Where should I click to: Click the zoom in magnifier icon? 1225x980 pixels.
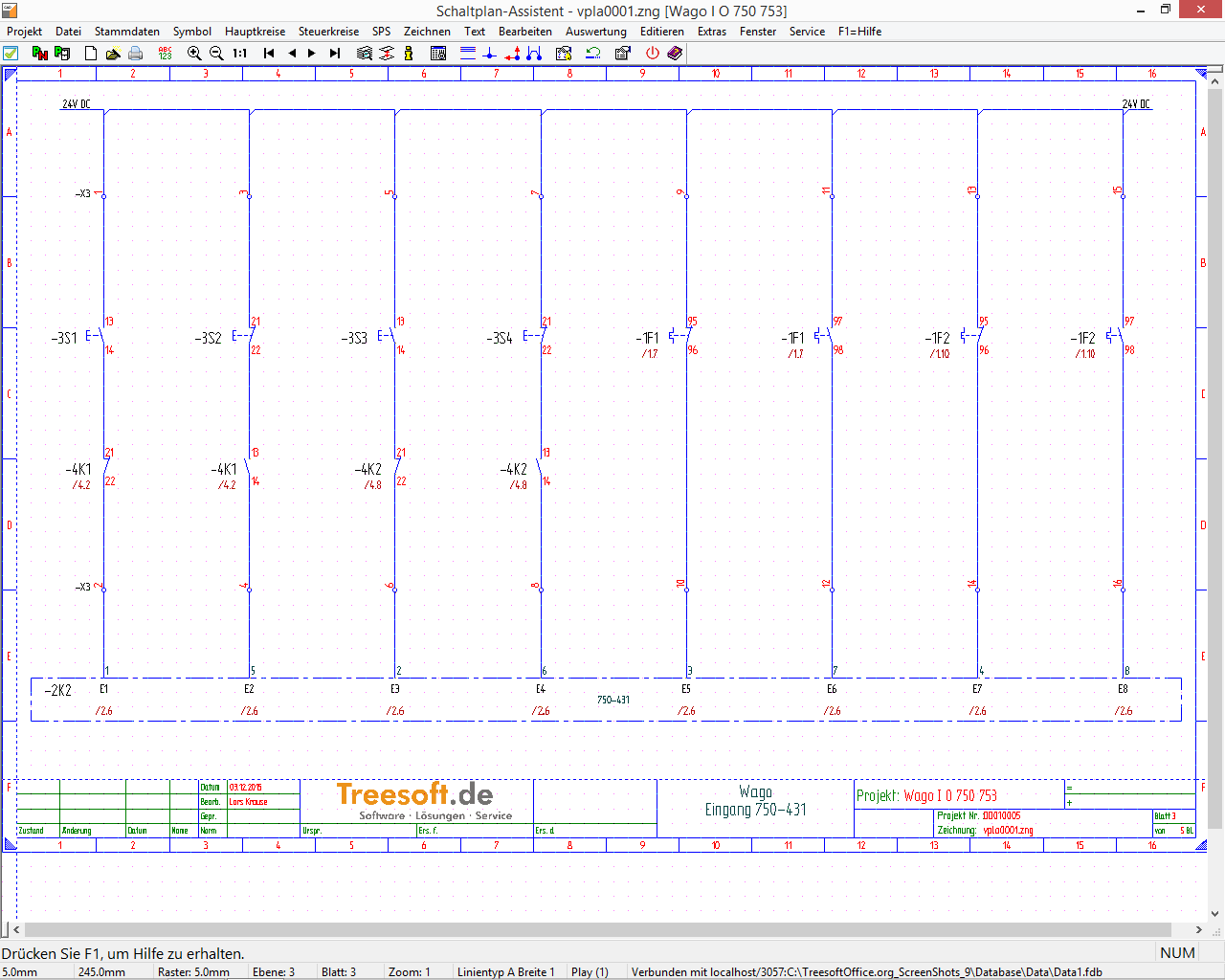pyautogui.click(x=194, y=54)
